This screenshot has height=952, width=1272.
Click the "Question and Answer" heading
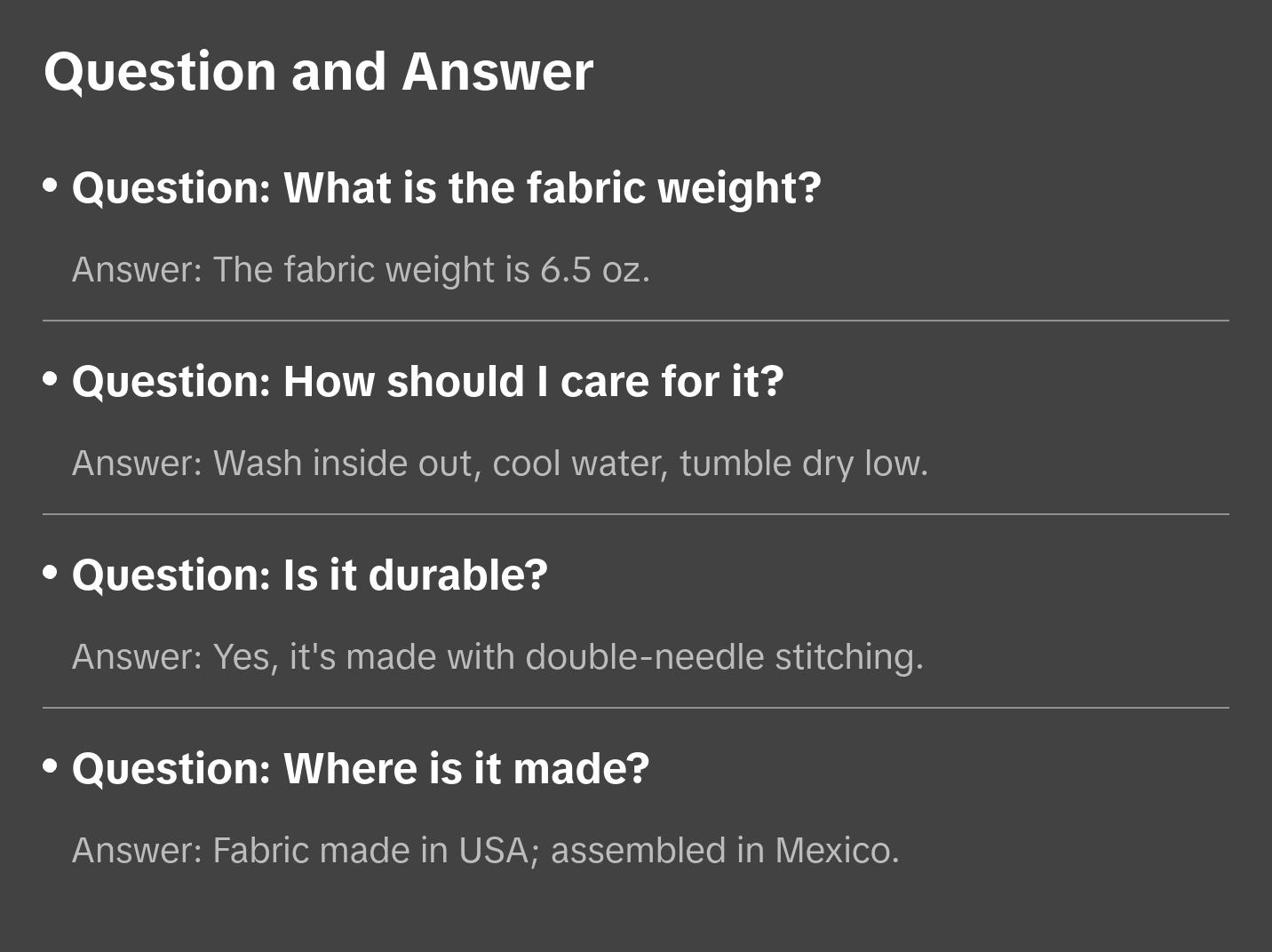318,71
